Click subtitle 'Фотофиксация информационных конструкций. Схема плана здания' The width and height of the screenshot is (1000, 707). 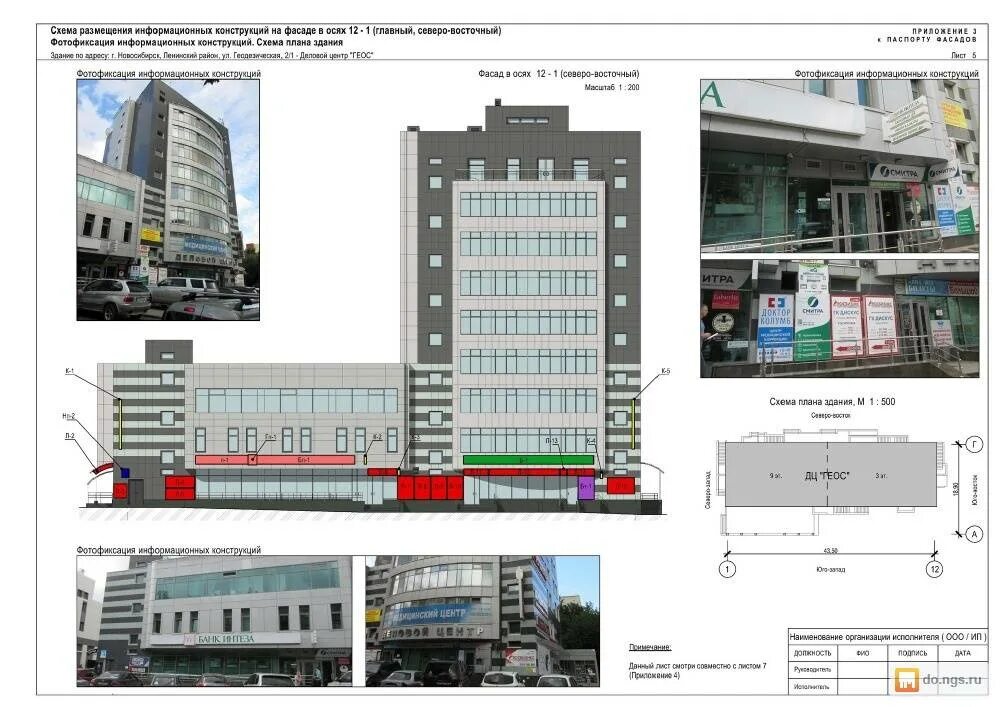click(x=196, y=43)
